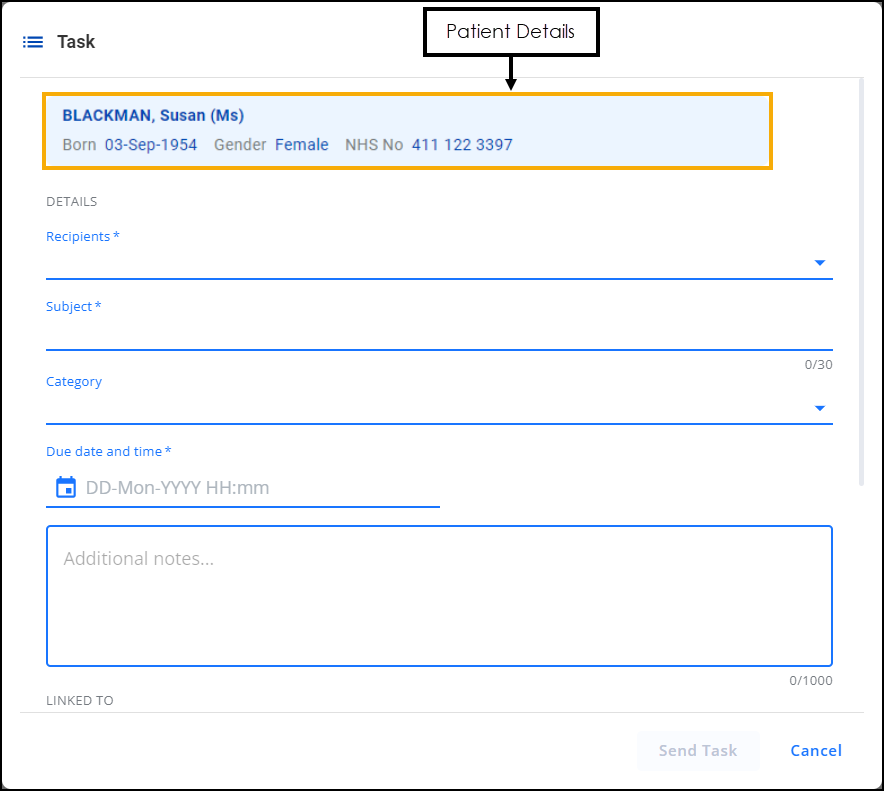Open the calendar date picker icon
The height and width of the screenshot is (791, 884).
coord(66,487)
